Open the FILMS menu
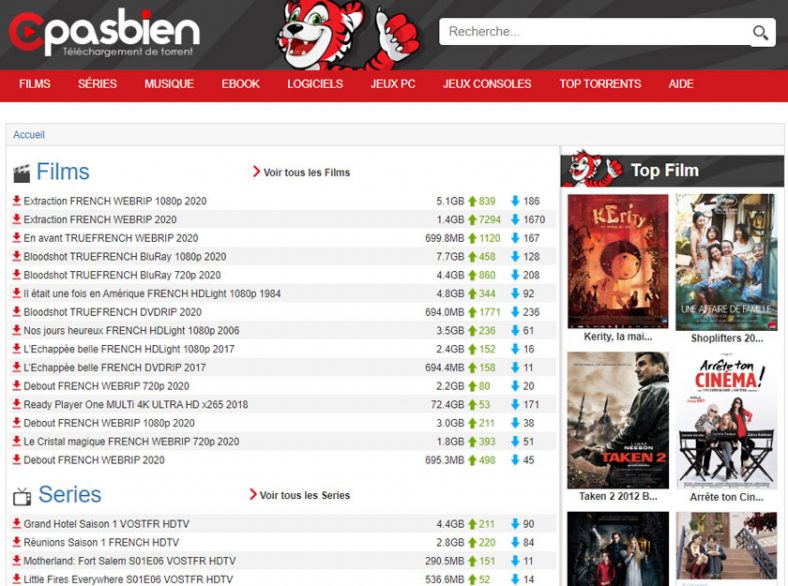This screenshot has height=586, width=788. tap(35, 84)
